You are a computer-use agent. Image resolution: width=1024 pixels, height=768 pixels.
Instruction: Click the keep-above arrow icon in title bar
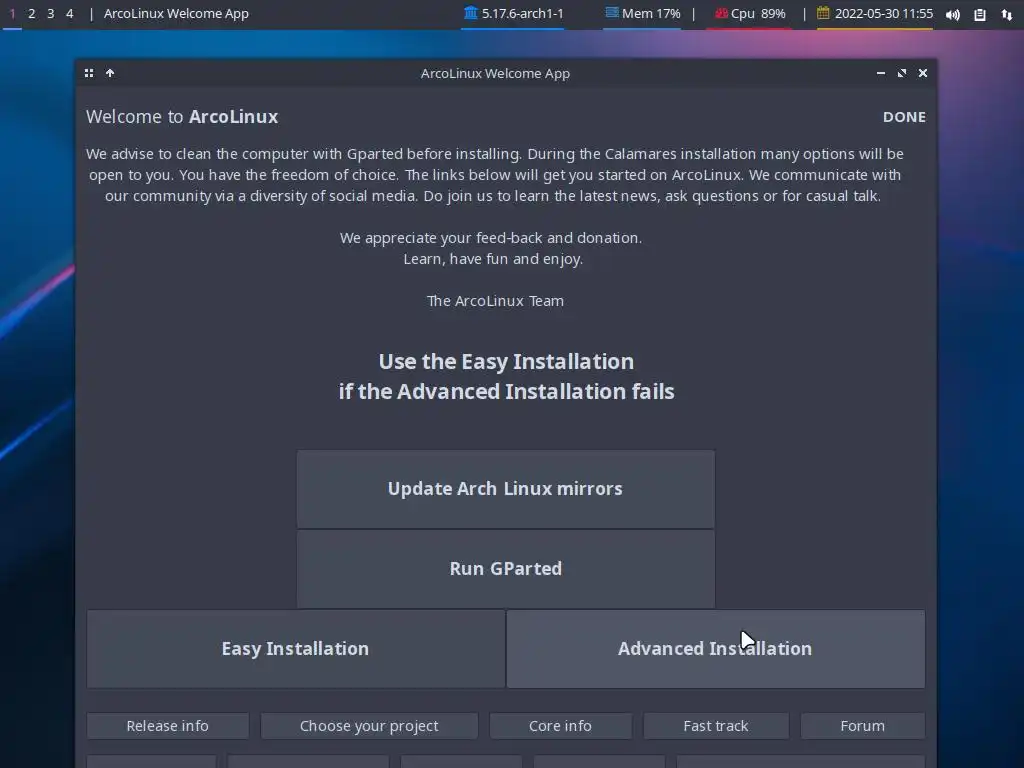(110, 73)
